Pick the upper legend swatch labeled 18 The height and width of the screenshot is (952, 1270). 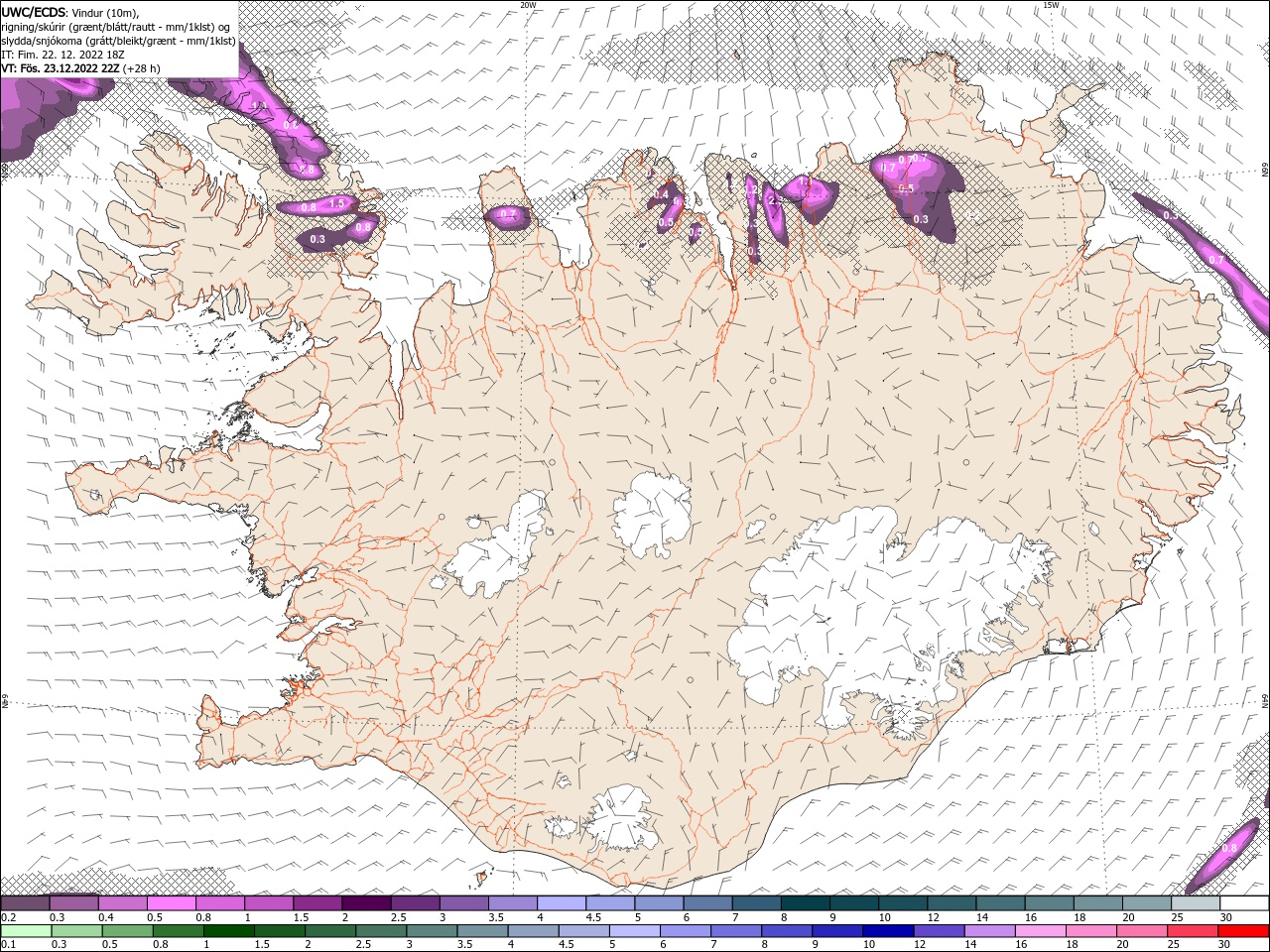click(x=1099, y=903)
